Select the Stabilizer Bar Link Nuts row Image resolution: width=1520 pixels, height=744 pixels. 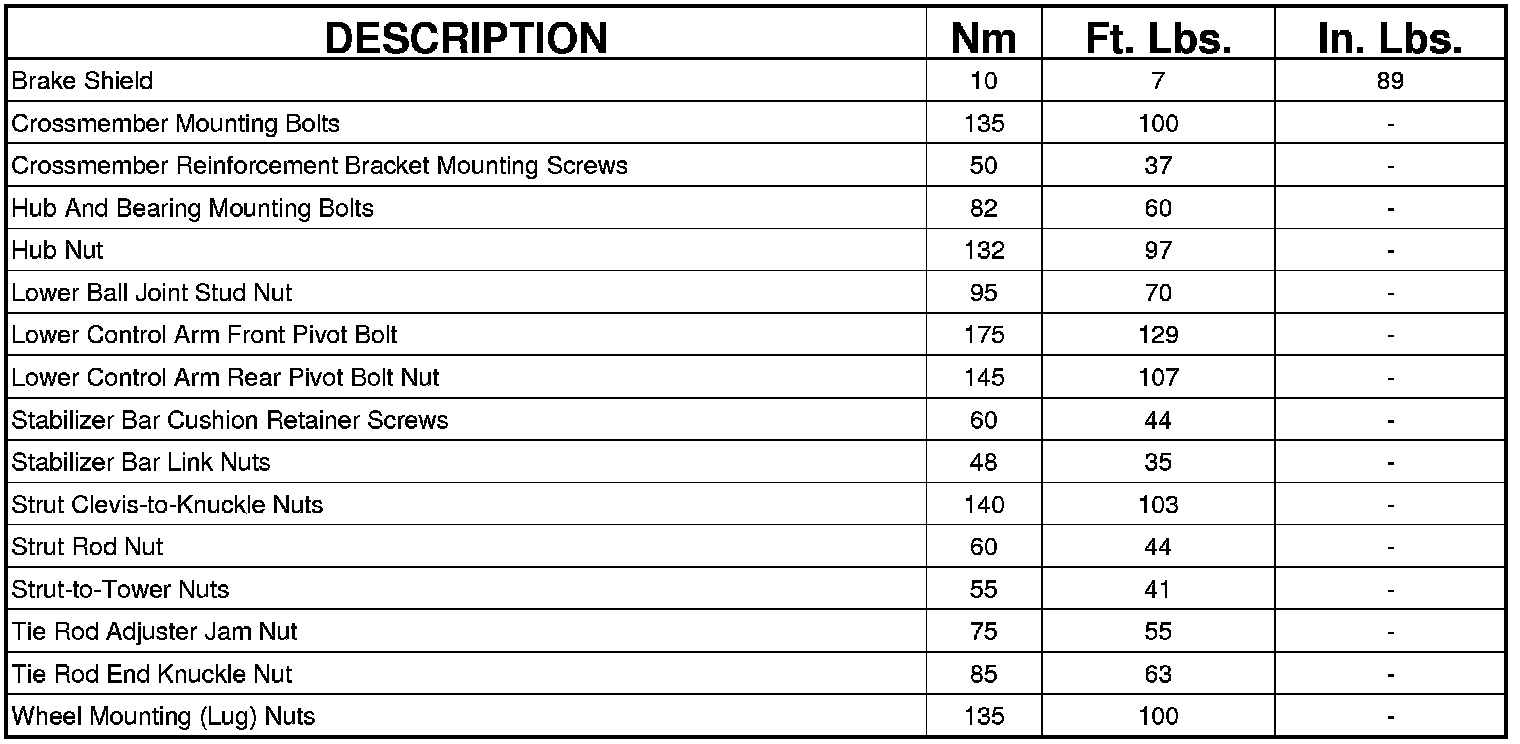(141, 462)
